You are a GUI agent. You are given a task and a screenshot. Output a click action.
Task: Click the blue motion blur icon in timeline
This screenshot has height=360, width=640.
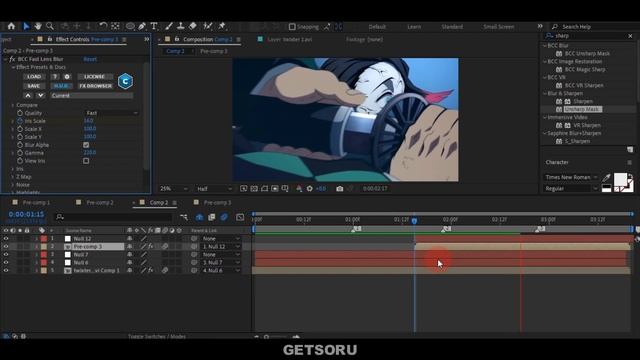click(x=224, y=217)
